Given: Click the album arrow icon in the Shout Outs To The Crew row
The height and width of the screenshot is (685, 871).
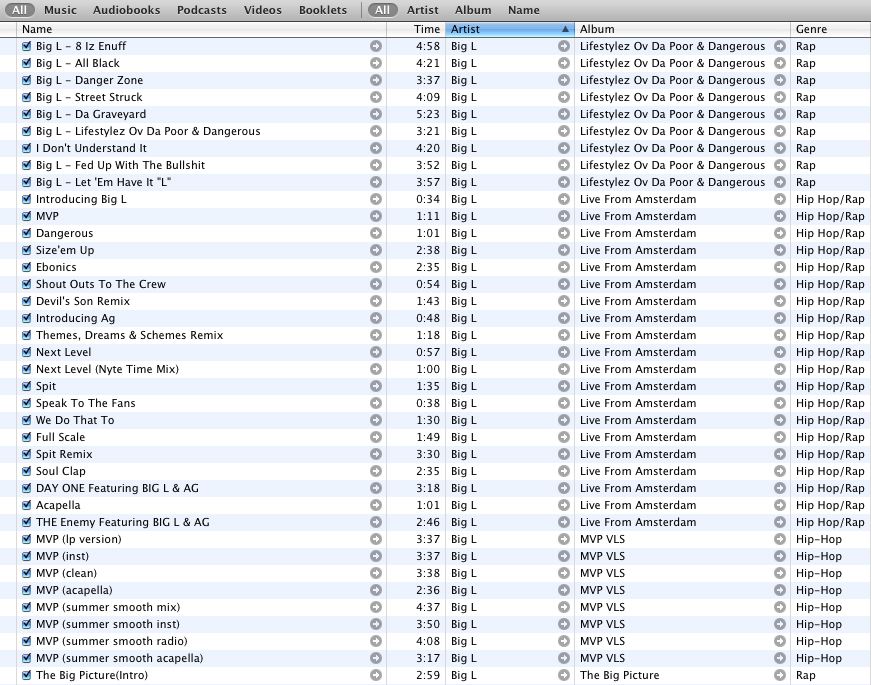Looking at the screenshot, I should tap(780, 284).
